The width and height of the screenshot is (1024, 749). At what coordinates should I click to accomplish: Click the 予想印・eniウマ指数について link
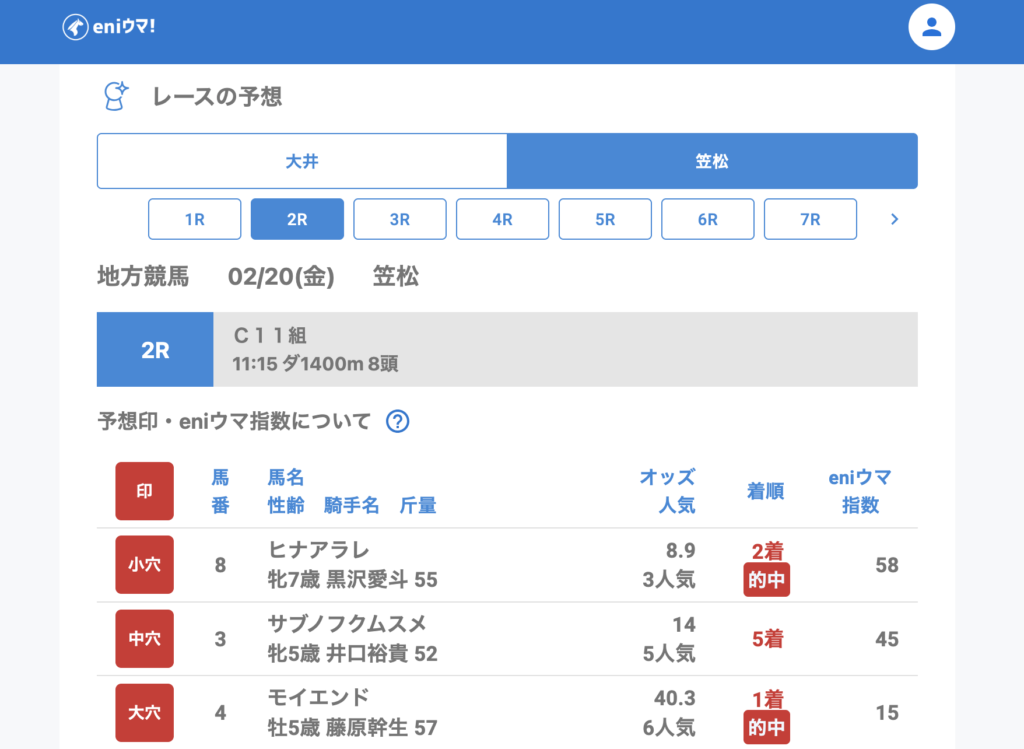click(234, 421)
